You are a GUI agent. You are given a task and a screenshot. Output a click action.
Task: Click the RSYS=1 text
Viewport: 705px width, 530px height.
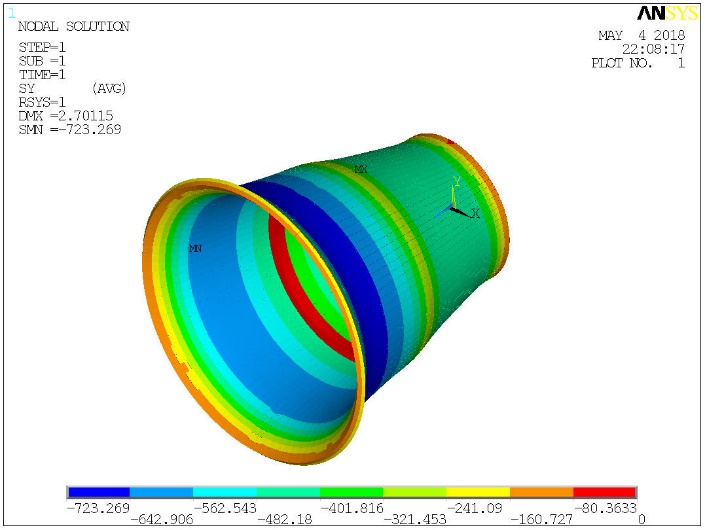click(x=42, y=102)
